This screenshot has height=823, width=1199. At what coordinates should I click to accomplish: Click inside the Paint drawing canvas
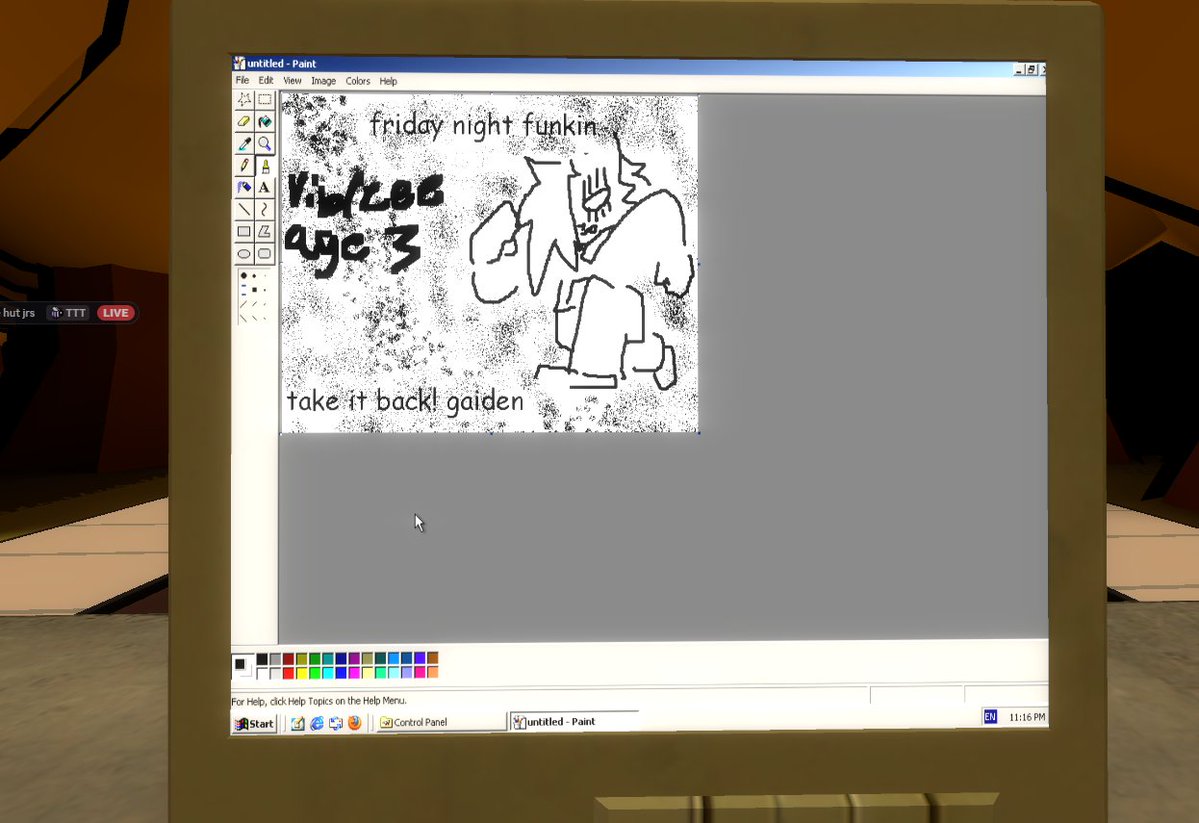(489, 263)
